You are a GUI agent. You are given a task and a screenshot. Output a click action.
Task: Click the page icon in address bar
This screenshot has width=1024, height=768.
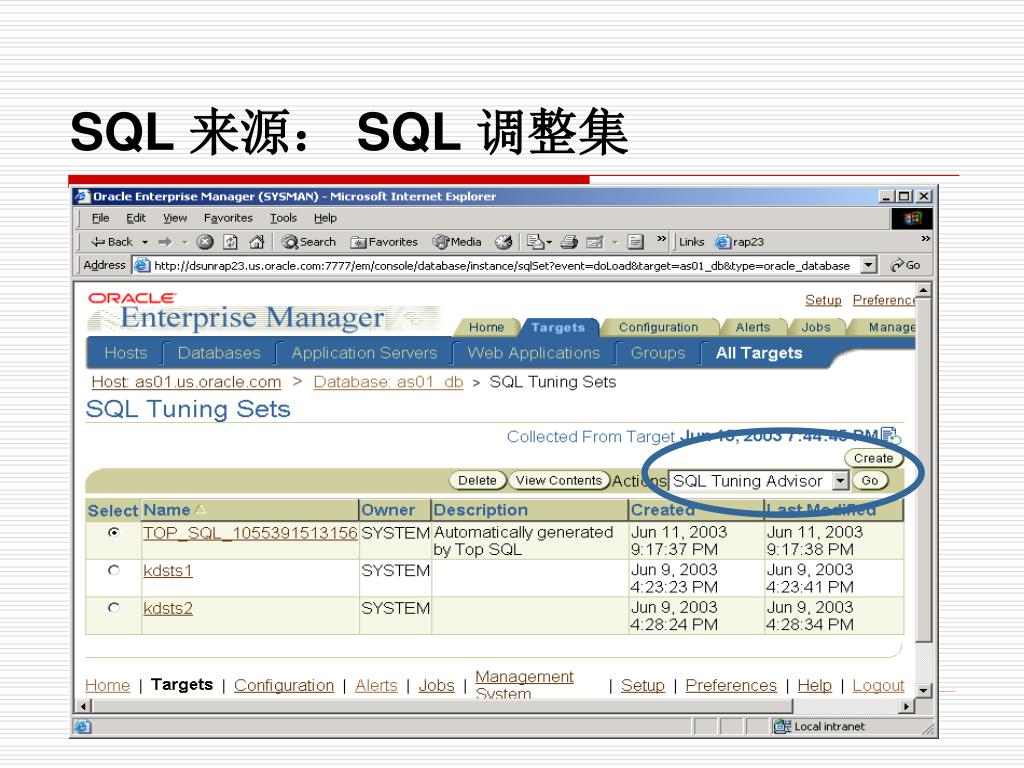[x=141, y=265]
